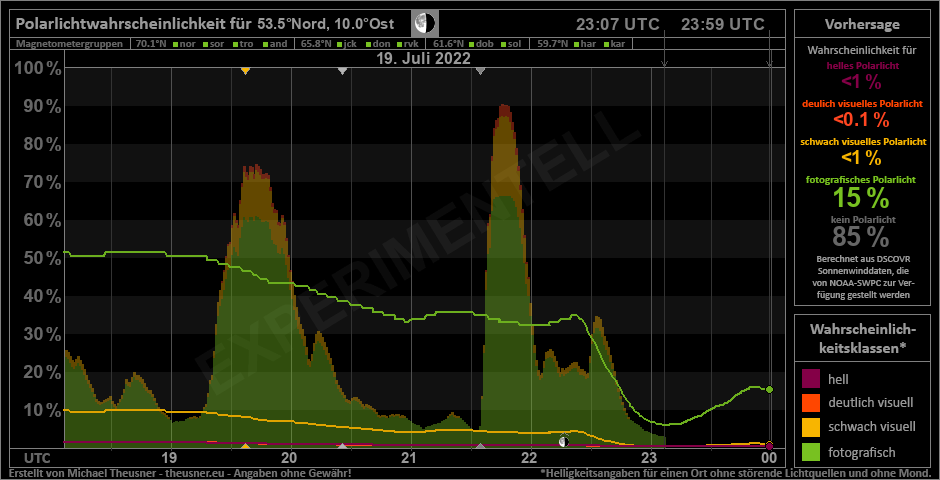Click the half-moon marker on the time axis

(x=565, y=440)
